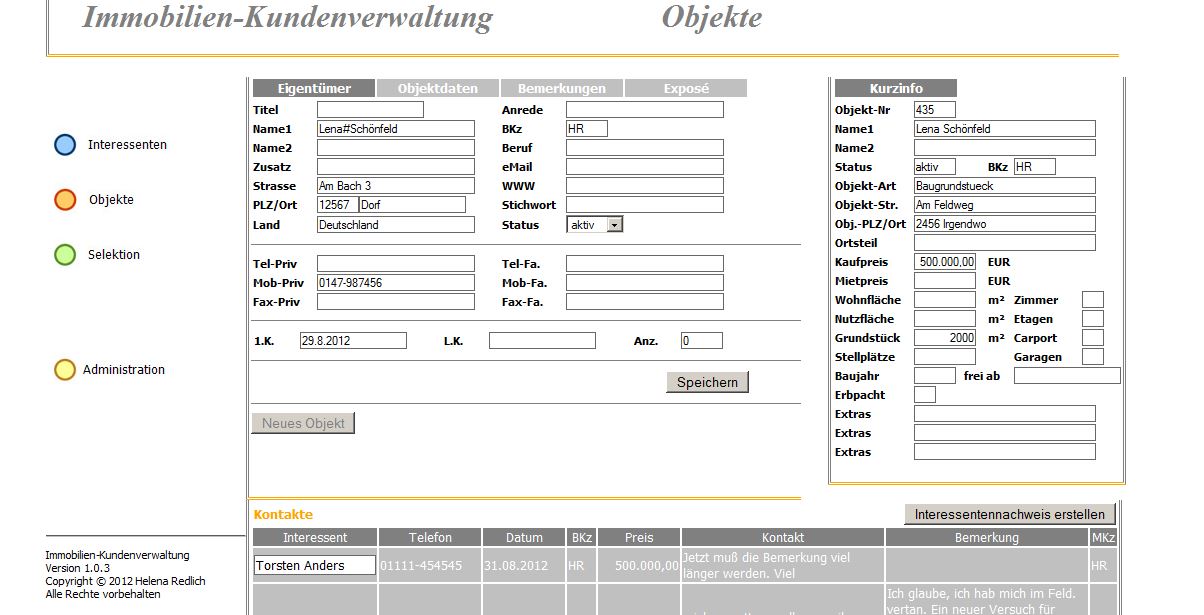Click the Kaufpreis field showing 500.000,00
The width and height of the screenshot is (1204, 615).
click(943, 261)
